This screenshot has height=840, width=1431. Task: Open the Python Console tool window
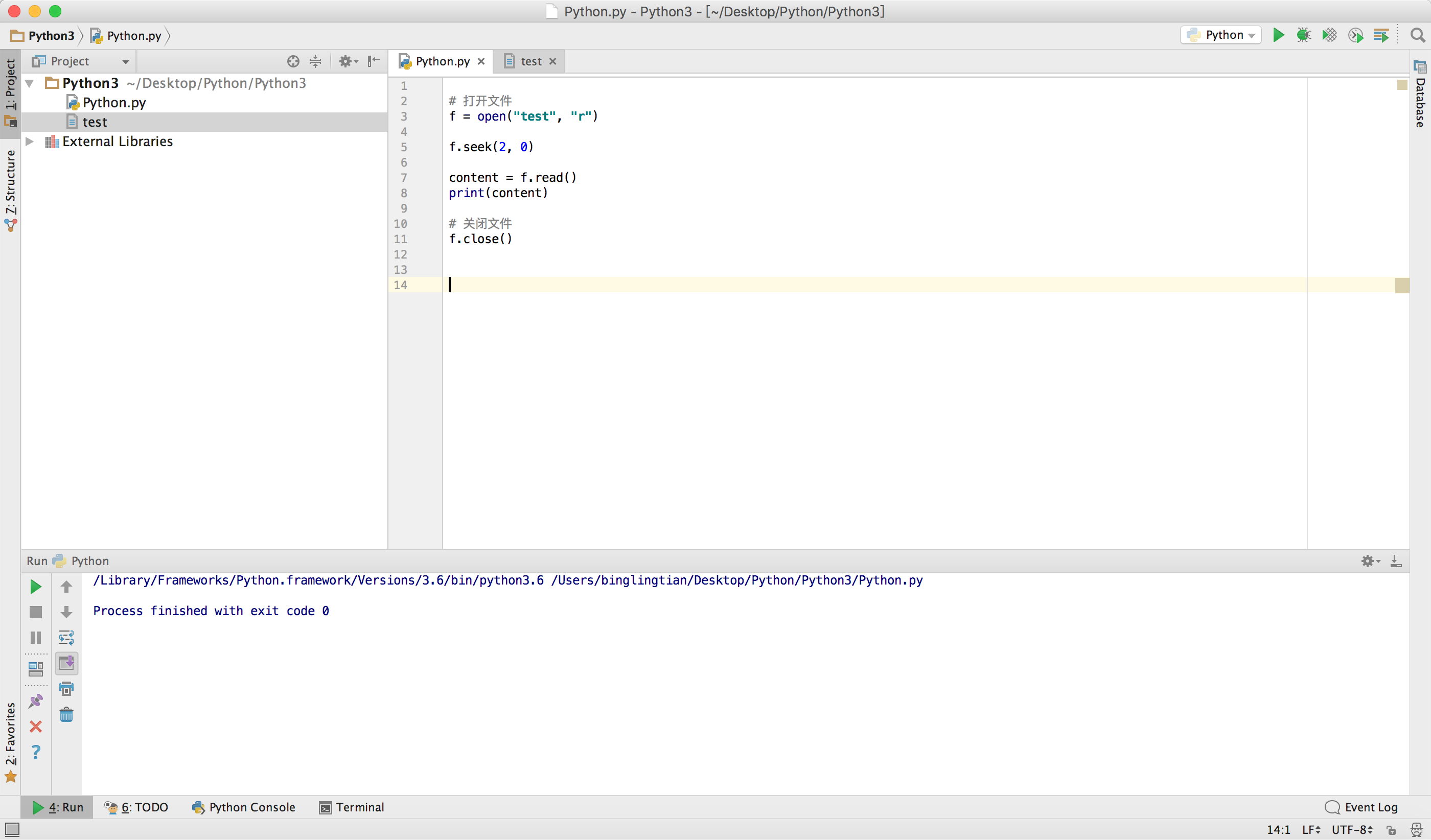click(x=244, y=808)
